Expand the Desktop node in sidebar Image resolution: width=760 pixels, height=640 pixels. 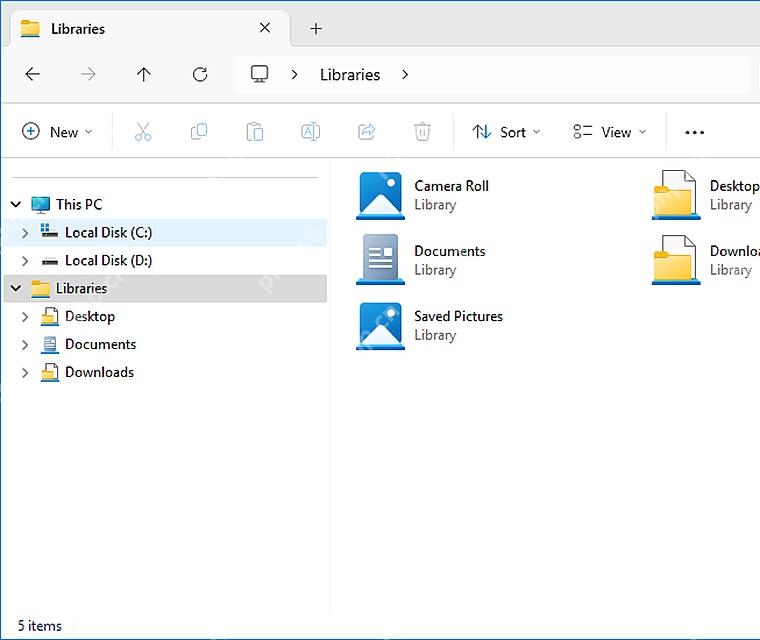point(25,317)
